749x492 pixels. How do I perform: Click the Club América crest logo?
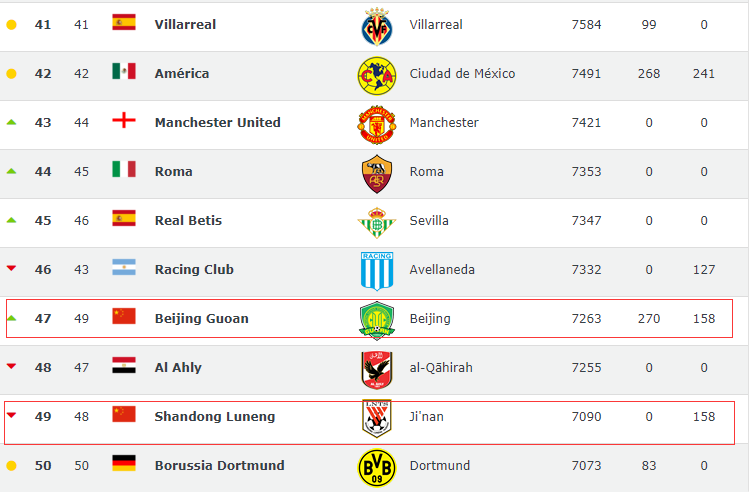(377, 75)
